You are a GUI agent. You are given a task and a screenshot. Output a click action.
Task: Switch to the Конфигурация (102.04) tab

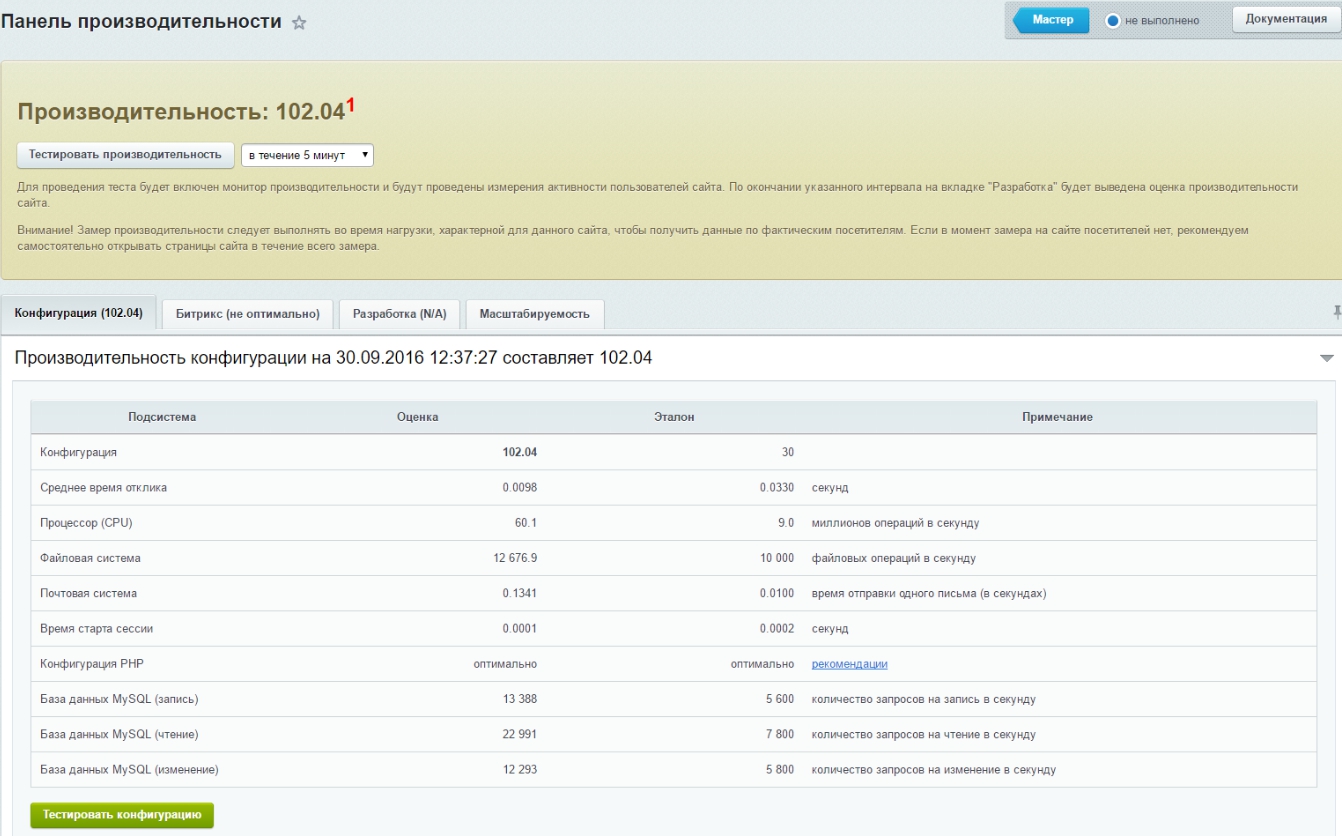[79, 313]
